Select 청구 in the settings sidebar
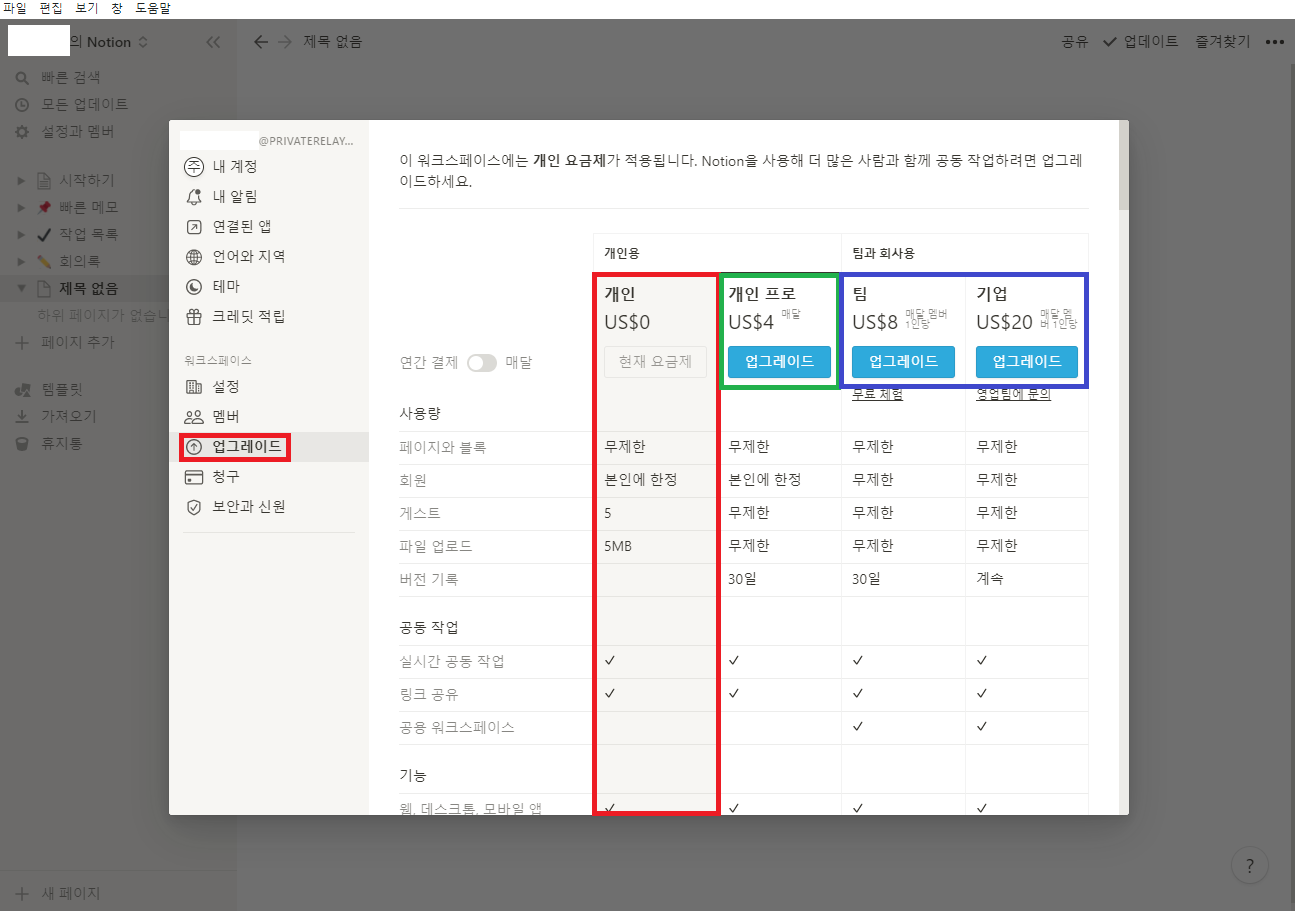 (269, 477)
